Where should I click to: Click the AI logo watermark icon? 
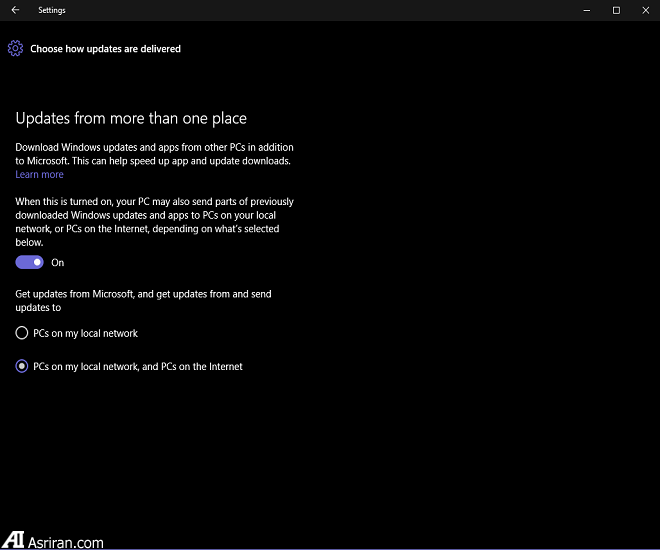tap(13, 539)
